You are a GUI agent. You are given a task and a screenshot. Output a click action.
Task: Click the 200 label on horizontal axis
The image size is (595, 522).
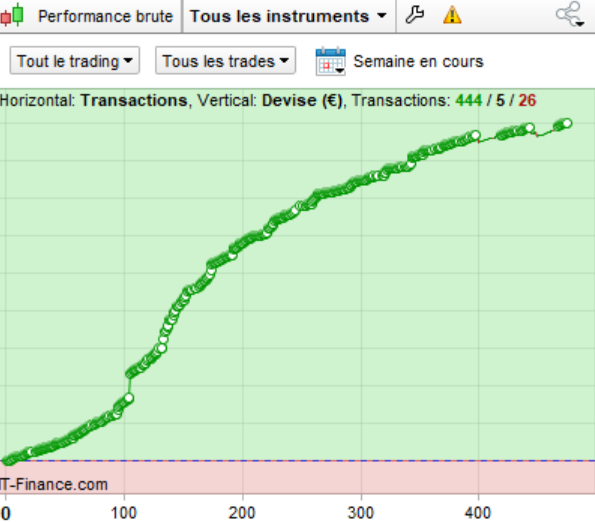[242, 513]
